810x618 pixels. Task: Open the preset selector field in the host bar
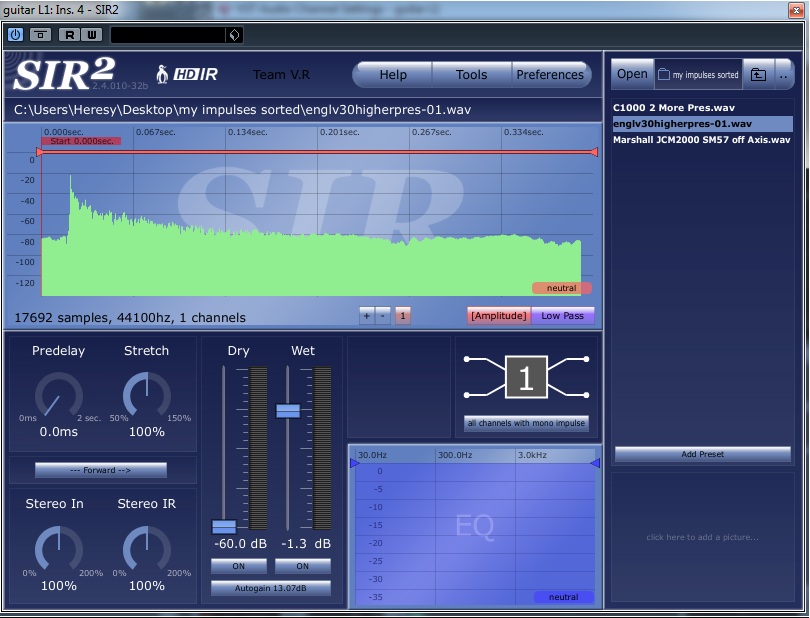(168, 35)
